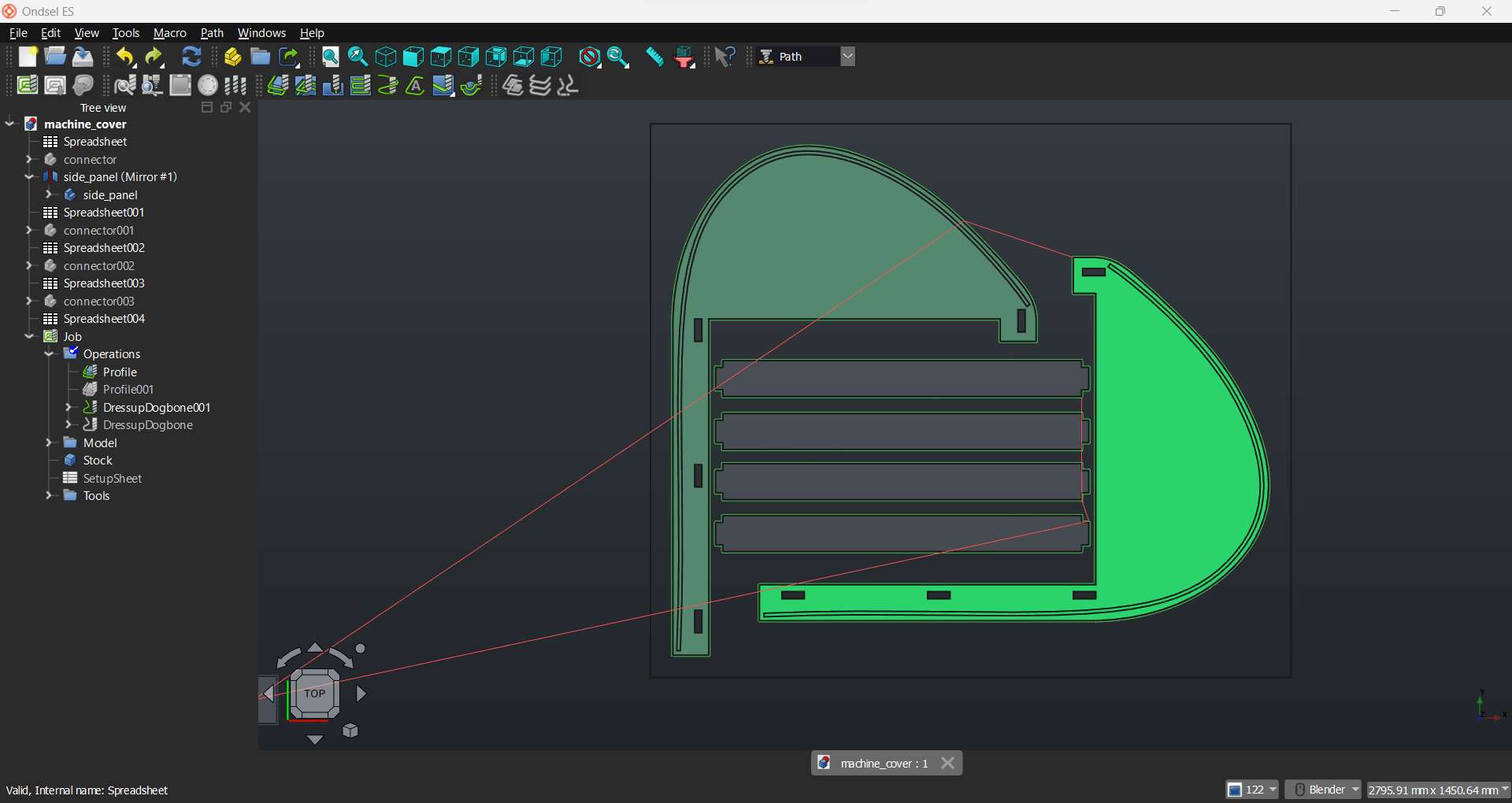The width and height of the screenshot is (1512, 803).
Task: Open the Windows menu
Action: 261,33
